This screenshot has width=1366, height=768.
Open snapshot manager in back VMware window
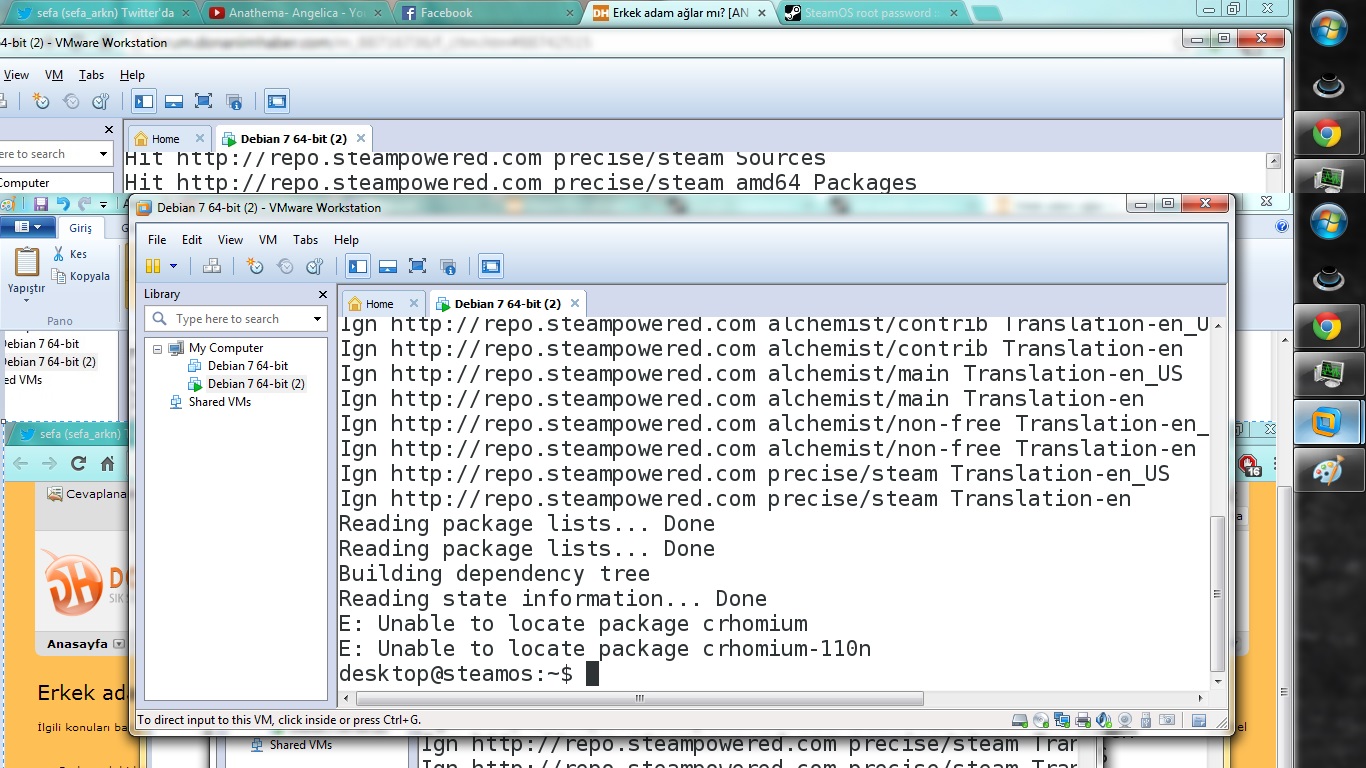click(x=101, y=101)
